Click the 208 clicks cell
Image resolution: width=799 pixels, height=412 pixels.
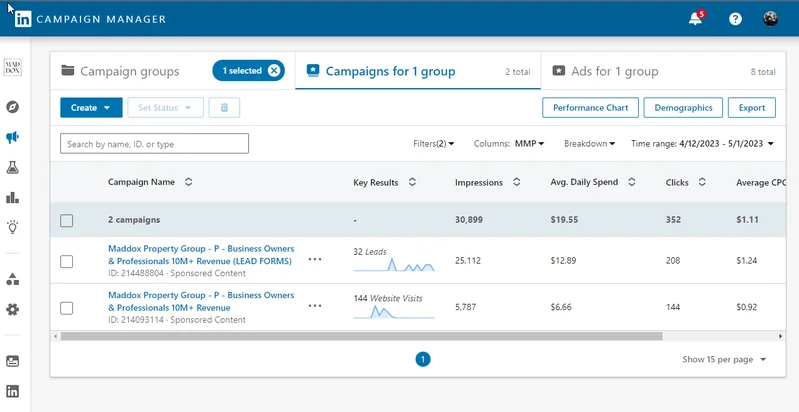coord(673,261)
